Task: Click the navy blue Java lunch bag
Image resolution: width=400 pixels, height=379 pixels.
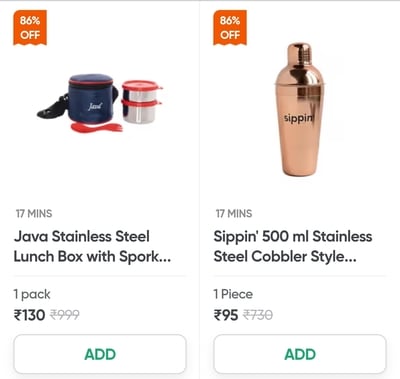Action: 92,99
